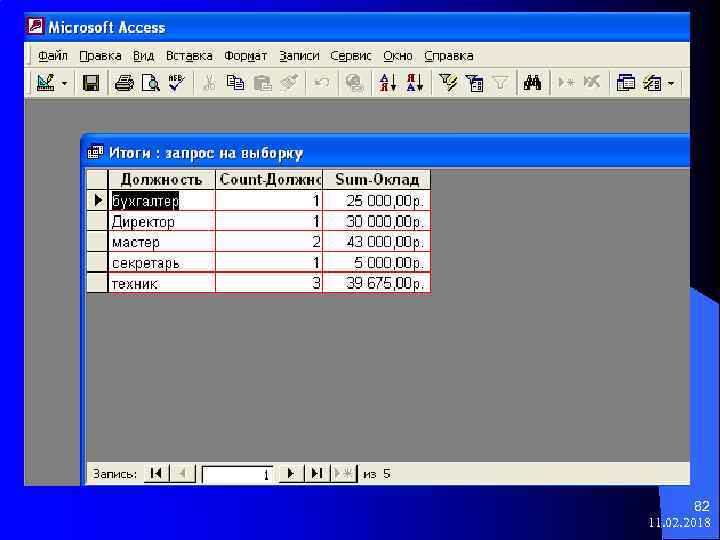Go to last record navigation button
Screen dimensions: 720x540
[317, 473]
